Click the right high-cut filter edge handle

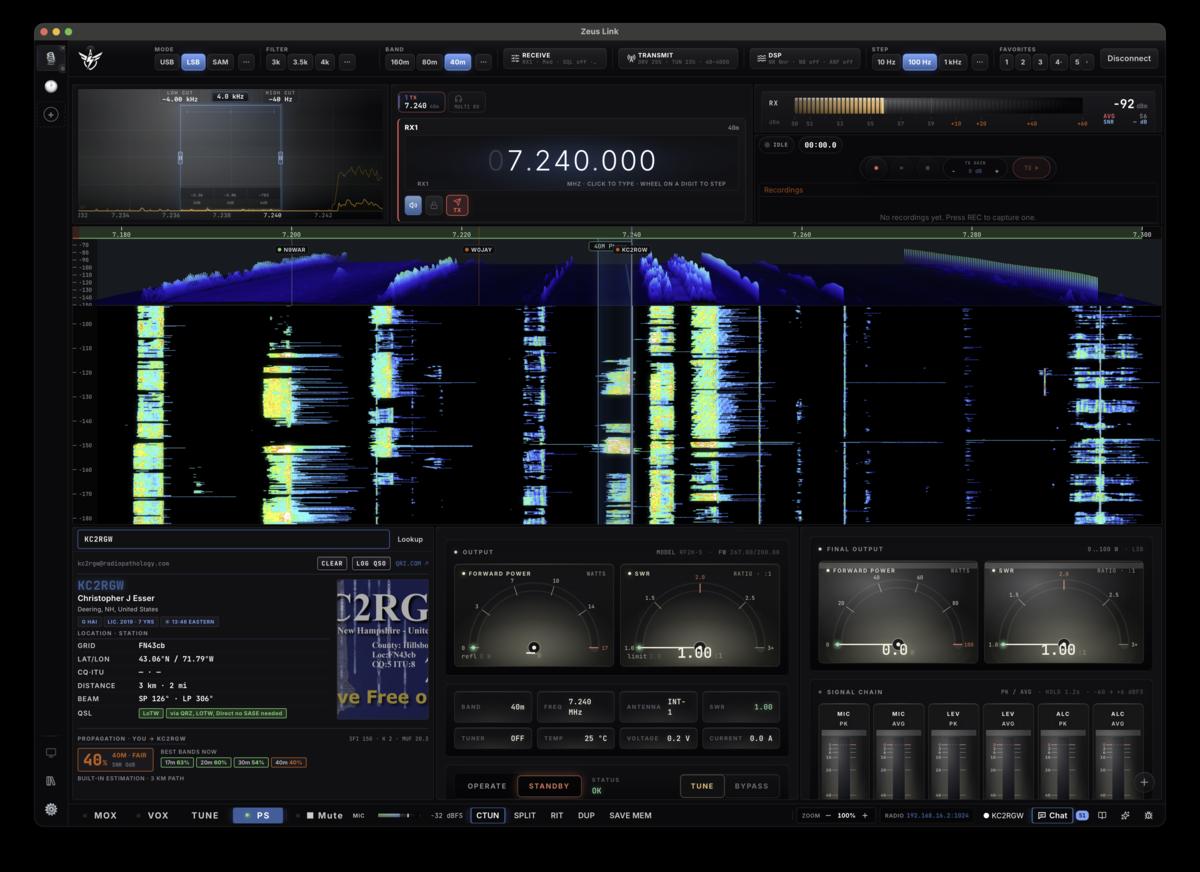(x=281, y=158)
